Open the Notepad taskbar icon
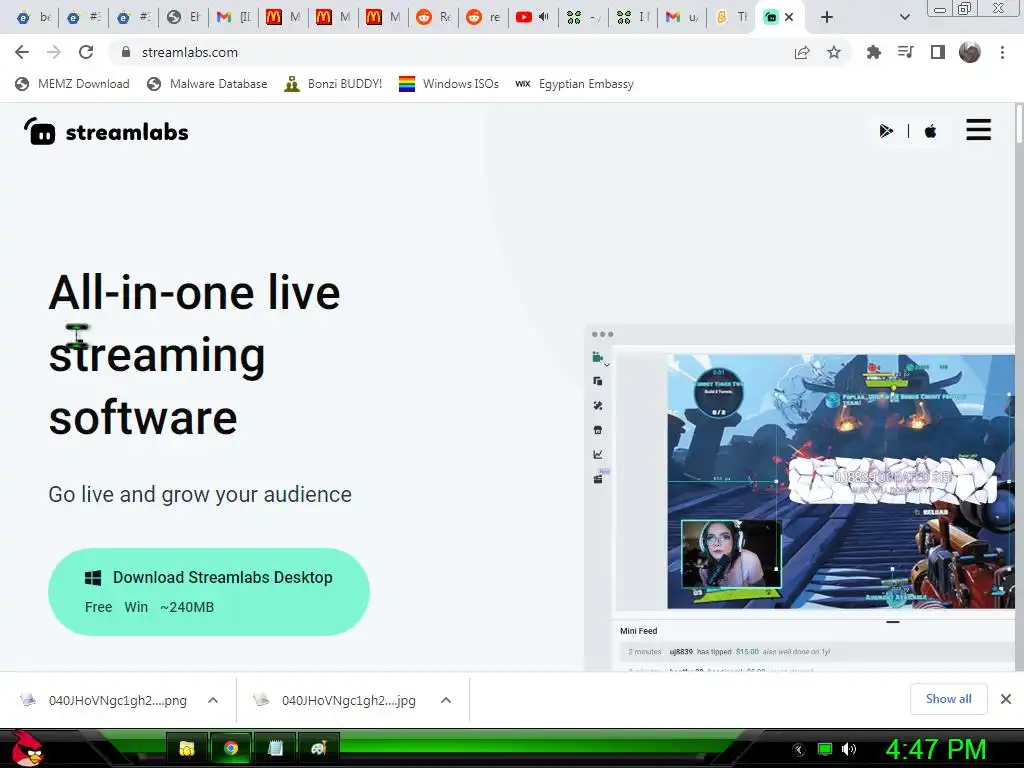This screenshot has height=768, width=1024. point(275,748)
